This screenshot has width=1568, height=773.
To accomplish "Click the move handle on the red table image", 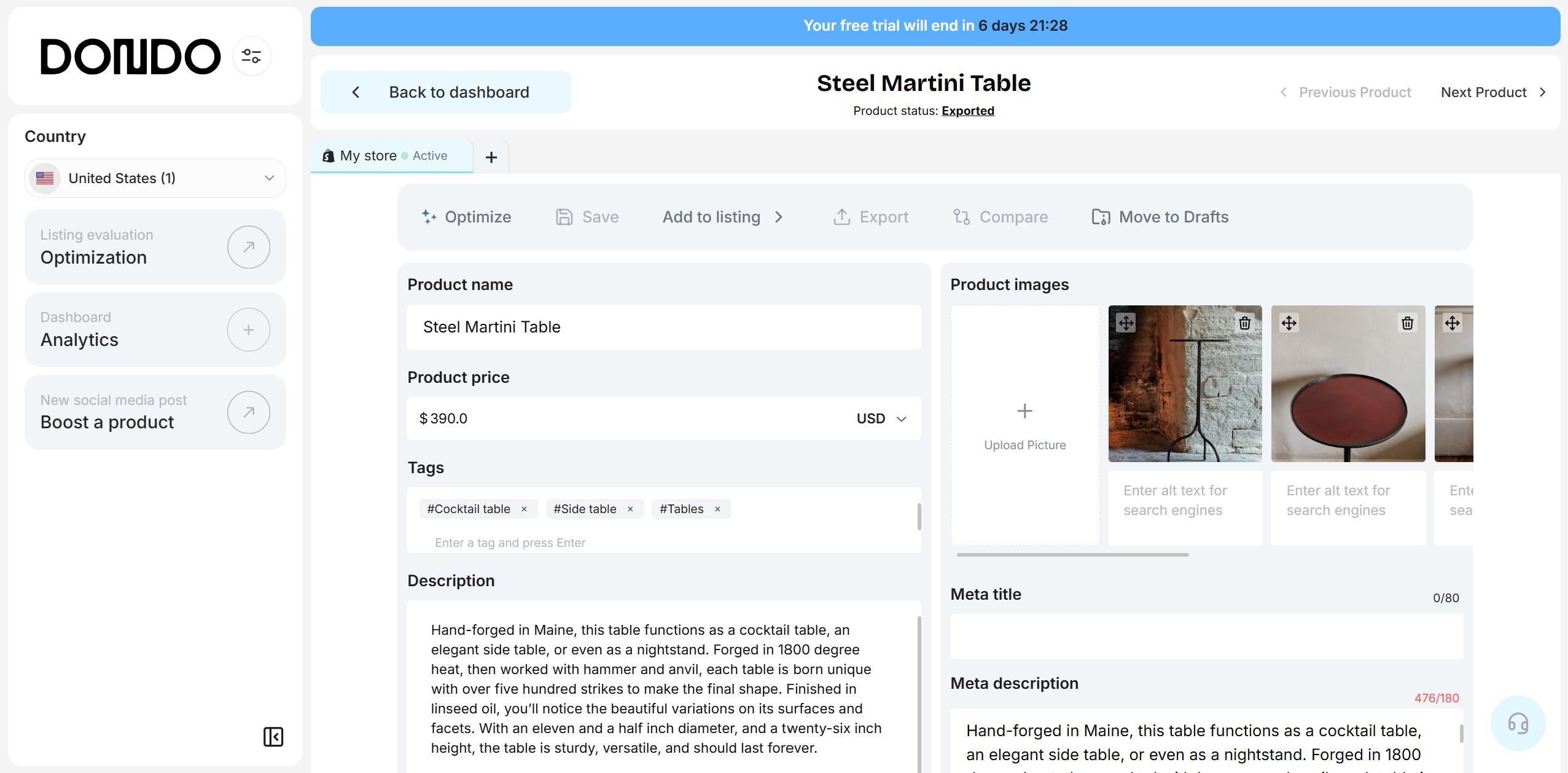I will click(1289, 323).
